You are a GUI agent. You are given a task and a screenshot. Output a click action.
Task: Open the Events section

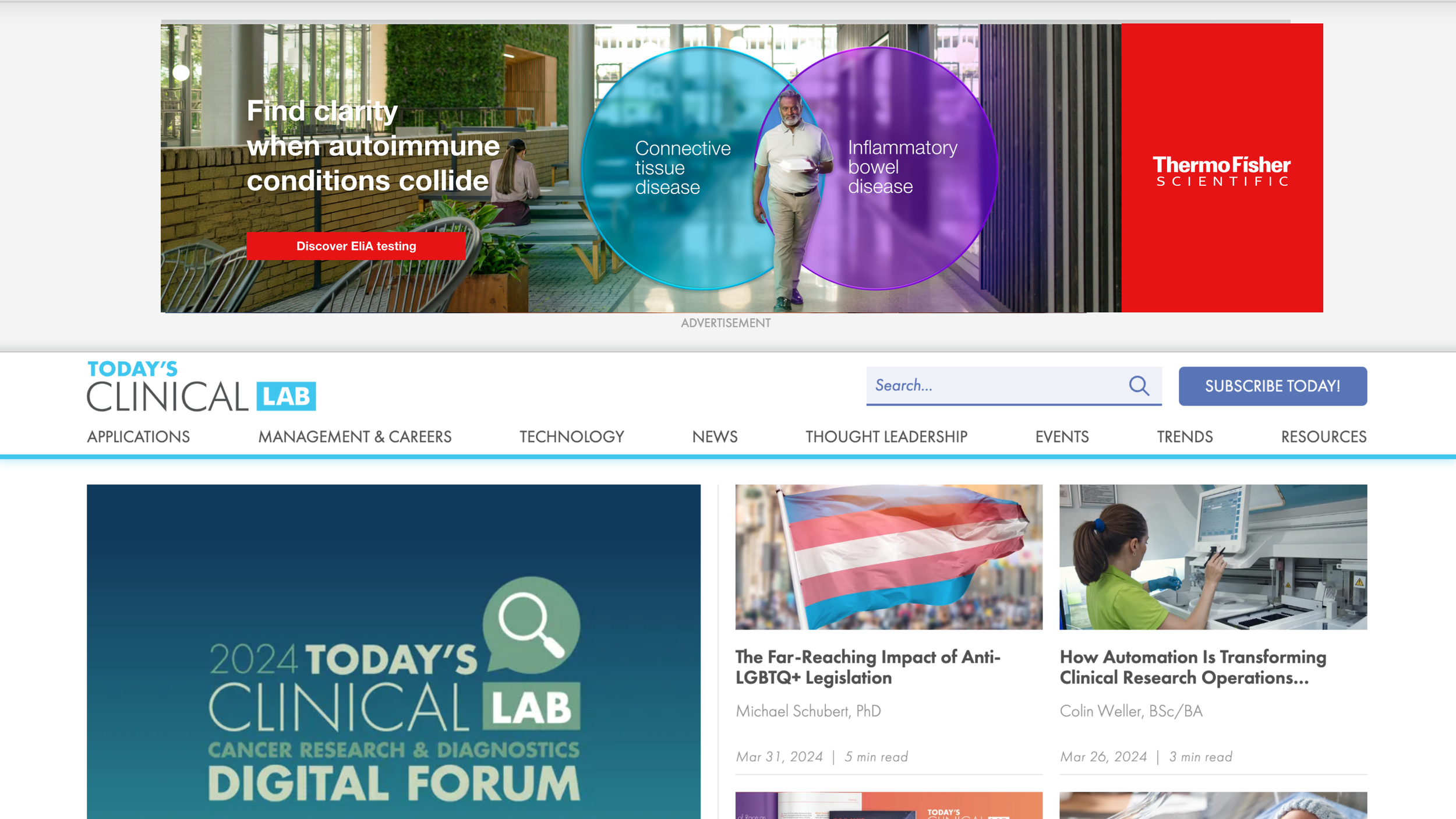point(1062,437)
